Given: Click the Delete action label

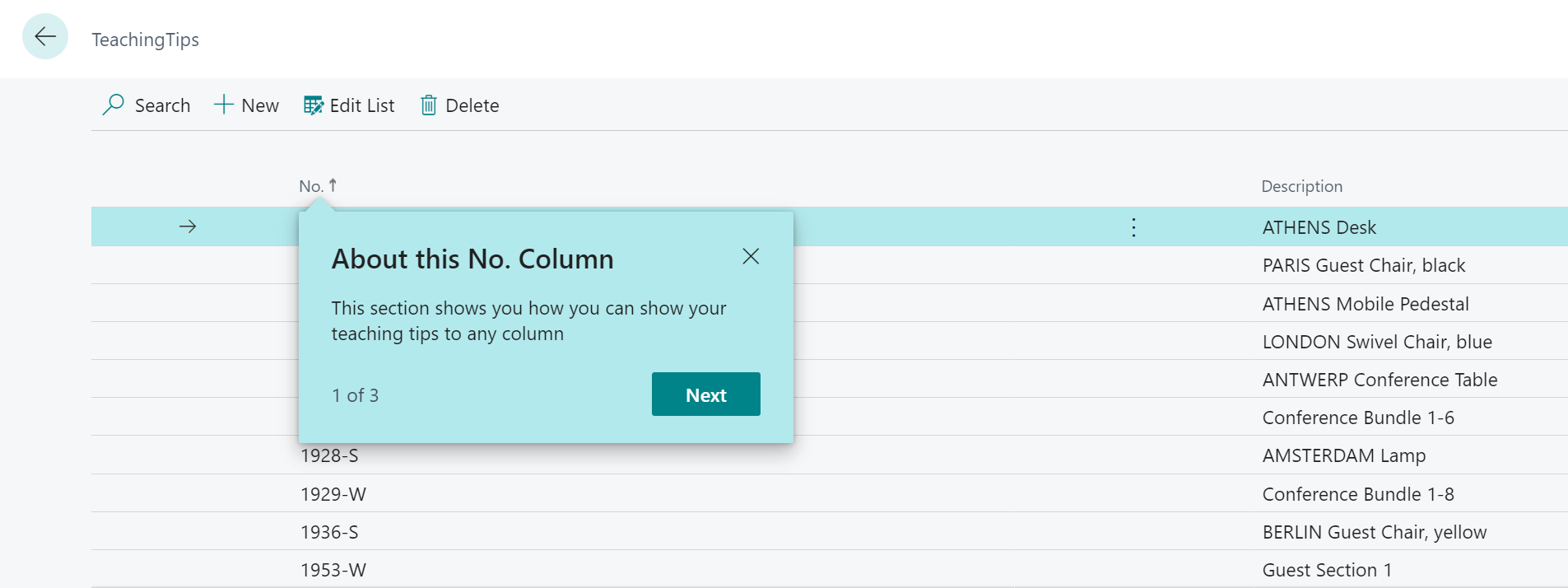Looking at the screenshot, I should [x=472, y=105].
